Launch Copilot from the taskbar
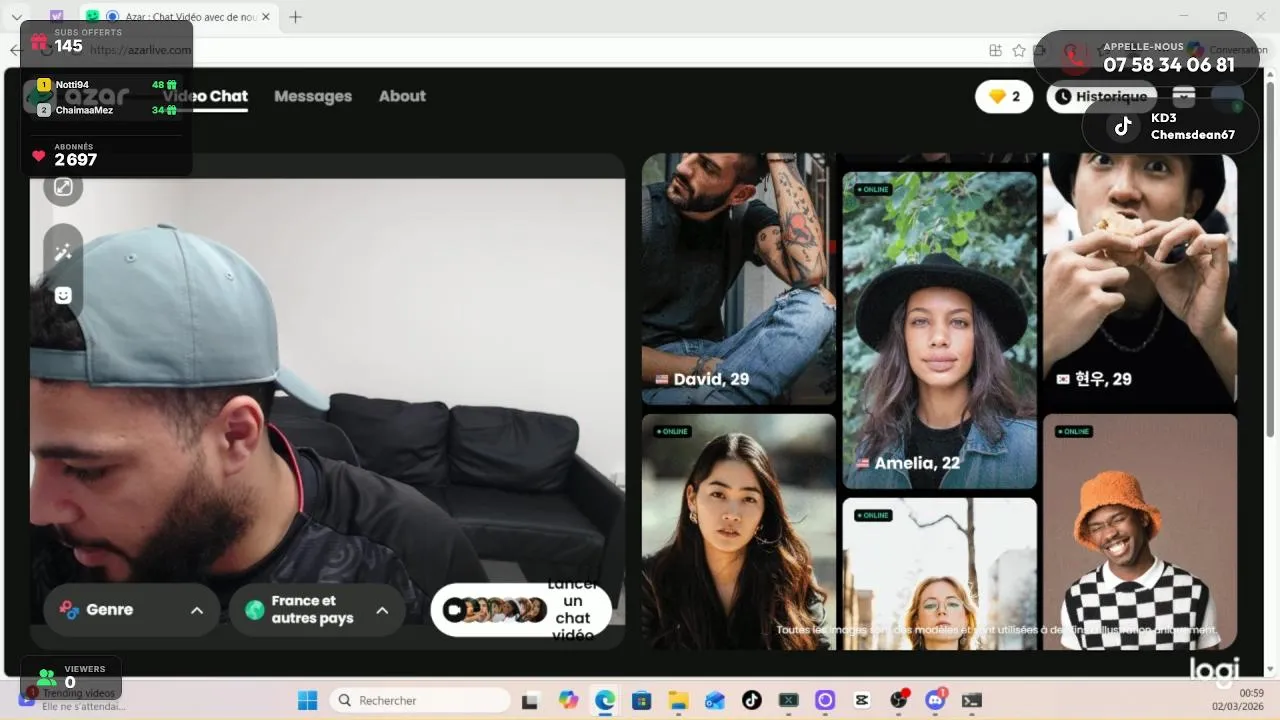 (568, 701)
